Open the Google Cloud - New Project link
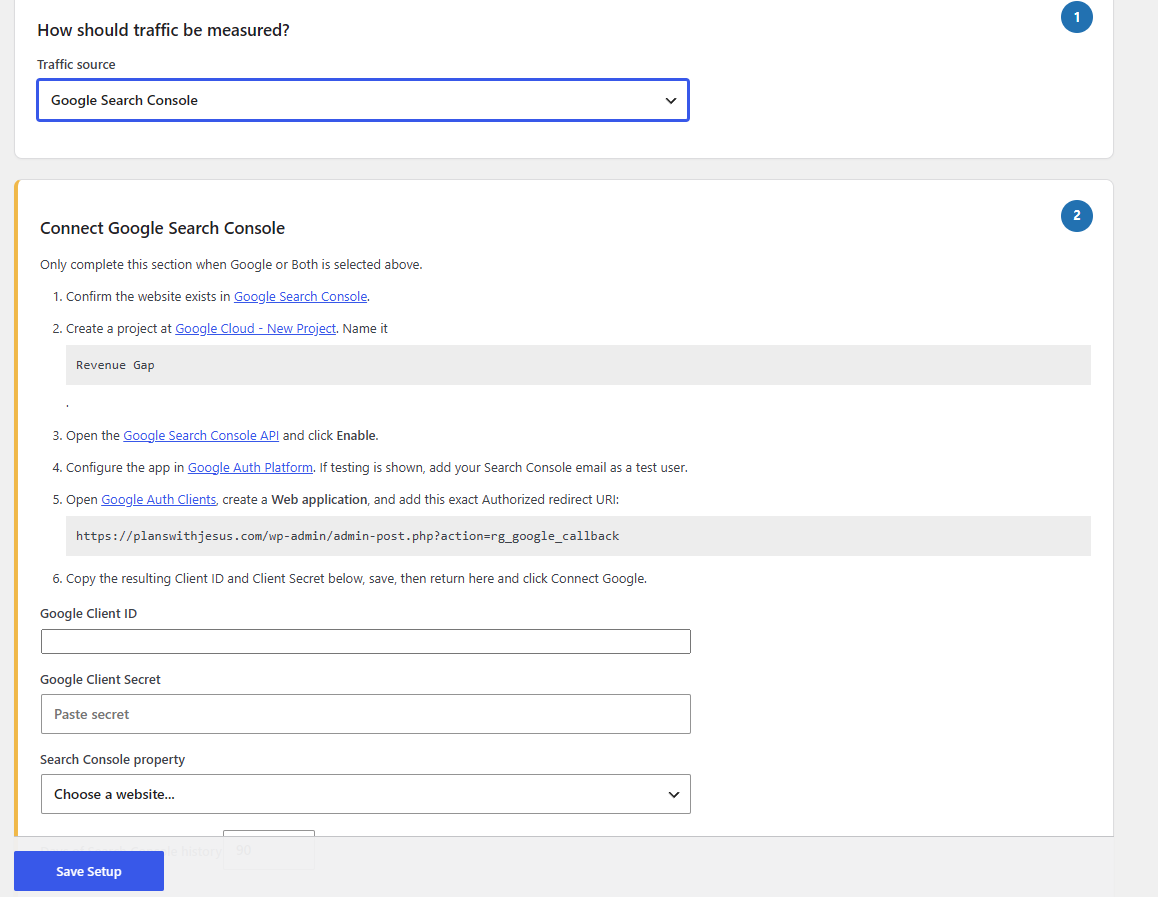Image resolution: width=1158 pixels, height=897 pixels. point(256,329)
